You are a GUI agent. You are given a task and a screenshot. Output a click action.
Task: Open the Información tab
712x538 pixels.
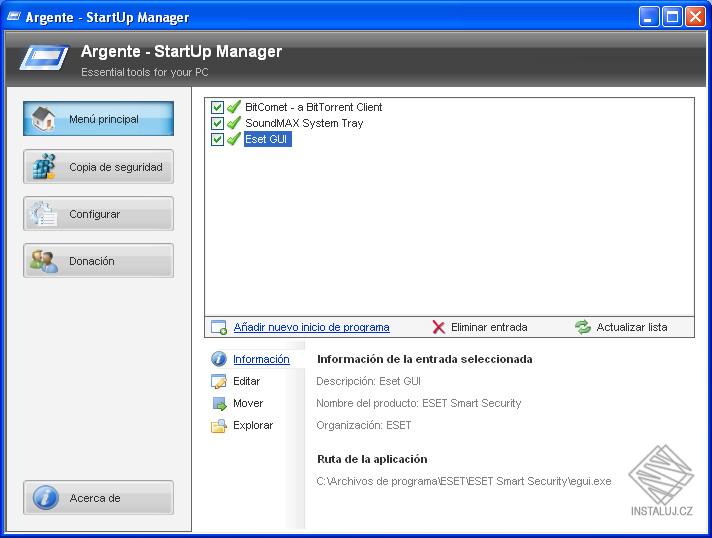261,359
